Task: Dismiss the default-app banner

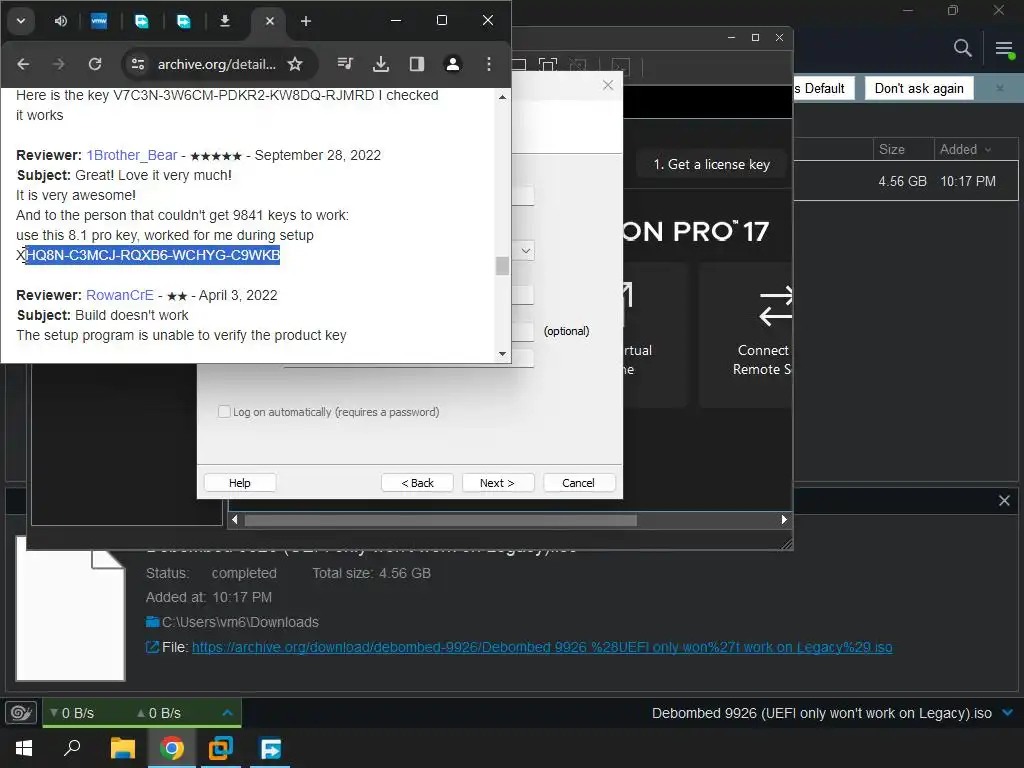Action: point(1000,88)
